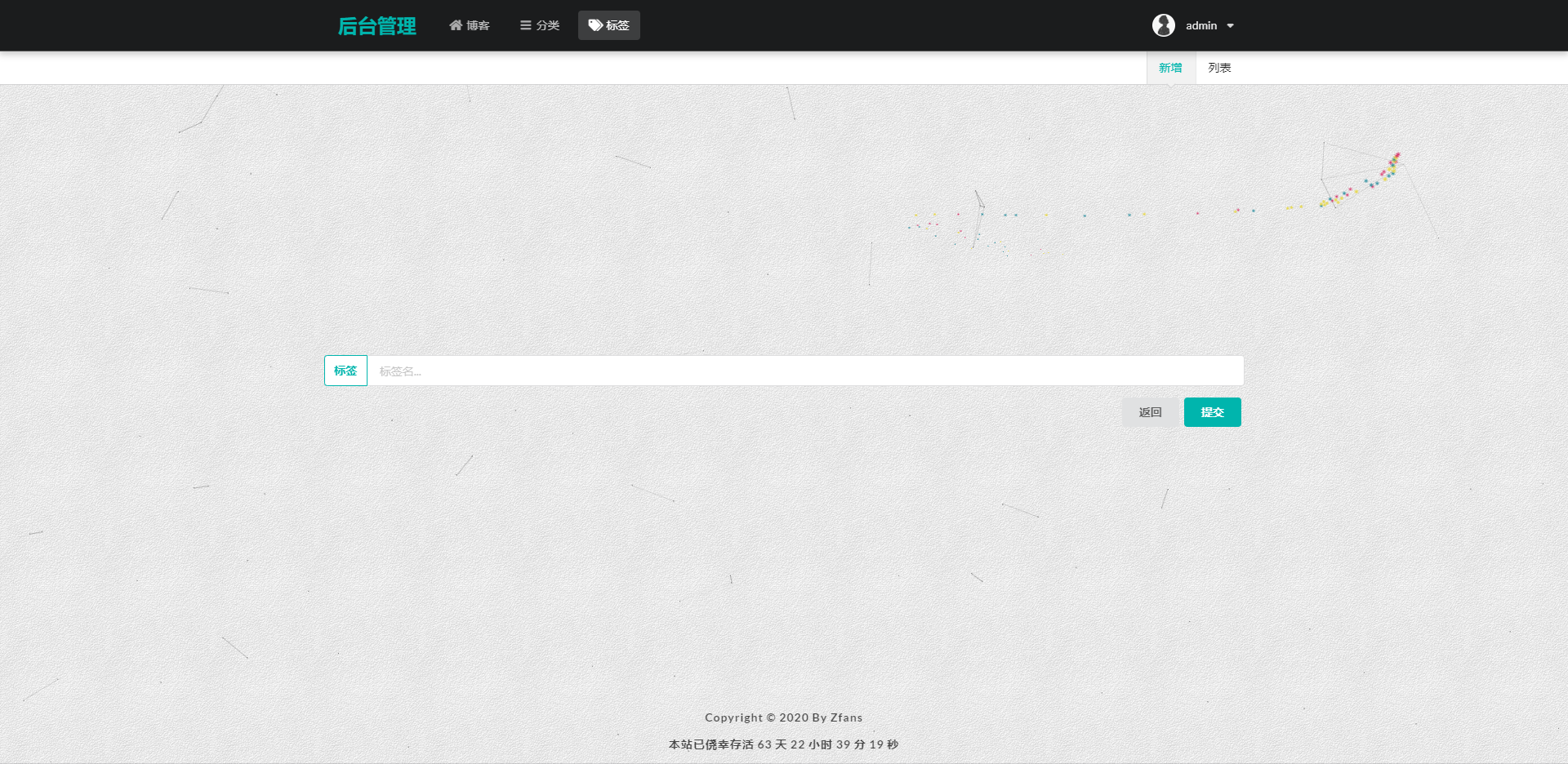Image resolution: width=1568 pixels, height=764 pixels.
Task: Switch to the 列表 tab
Action: pyautogui.click(x=1219, y=68)
